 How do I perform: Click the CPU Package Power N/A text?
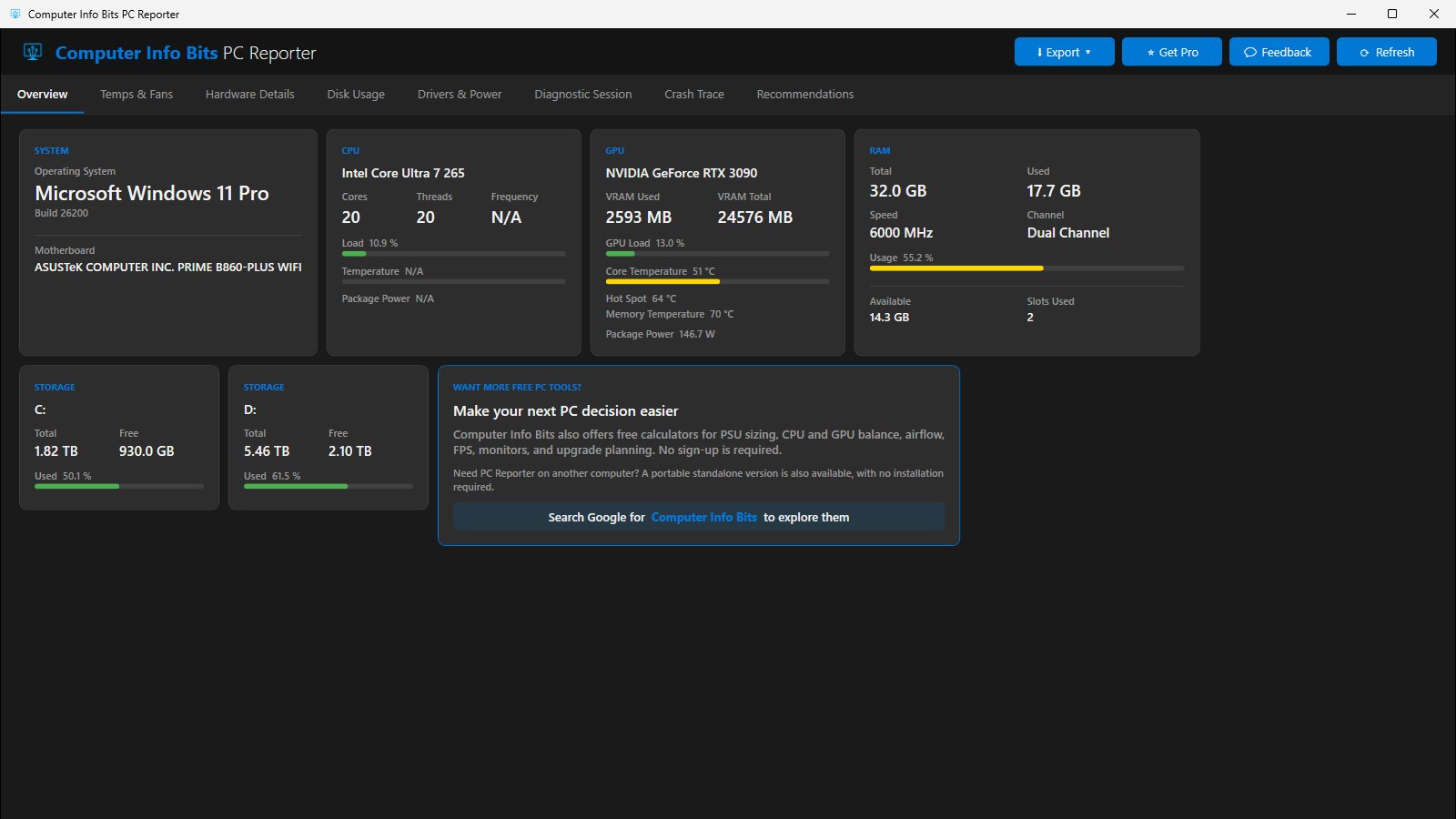coord(388,298)
